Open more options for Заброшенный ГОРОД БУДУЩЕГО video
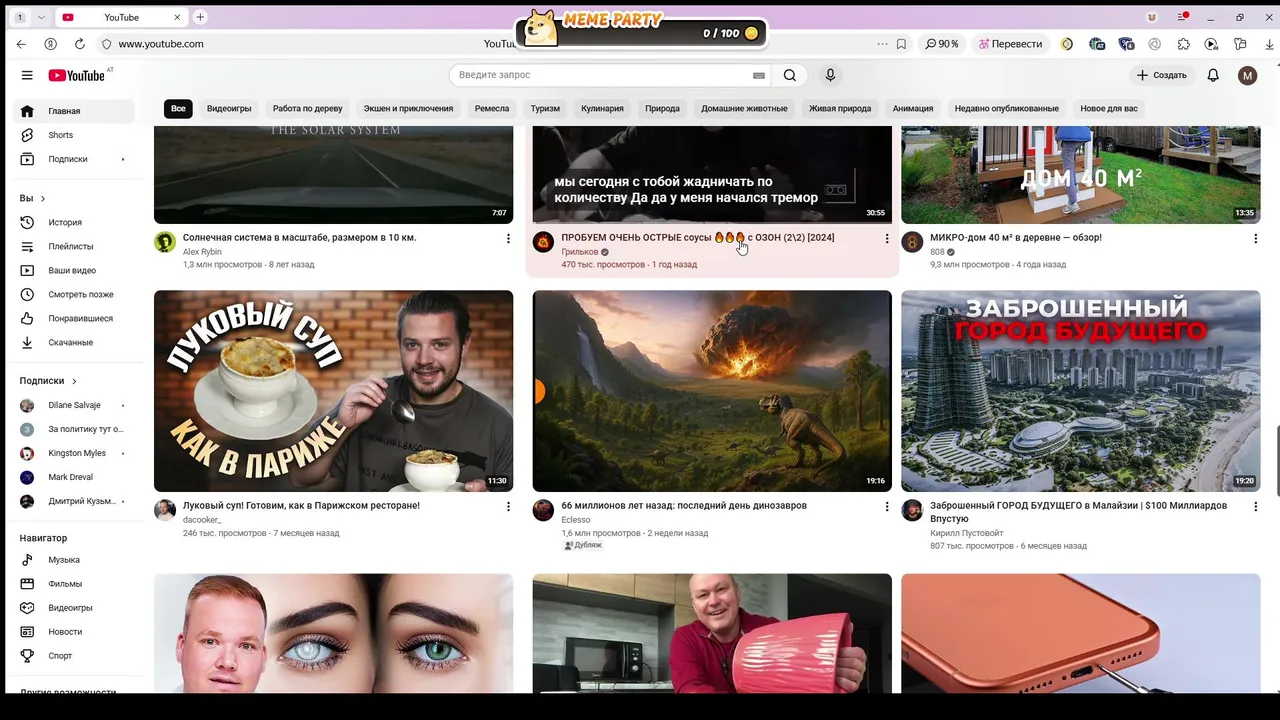The image size is (1280, 720). 1255,507
